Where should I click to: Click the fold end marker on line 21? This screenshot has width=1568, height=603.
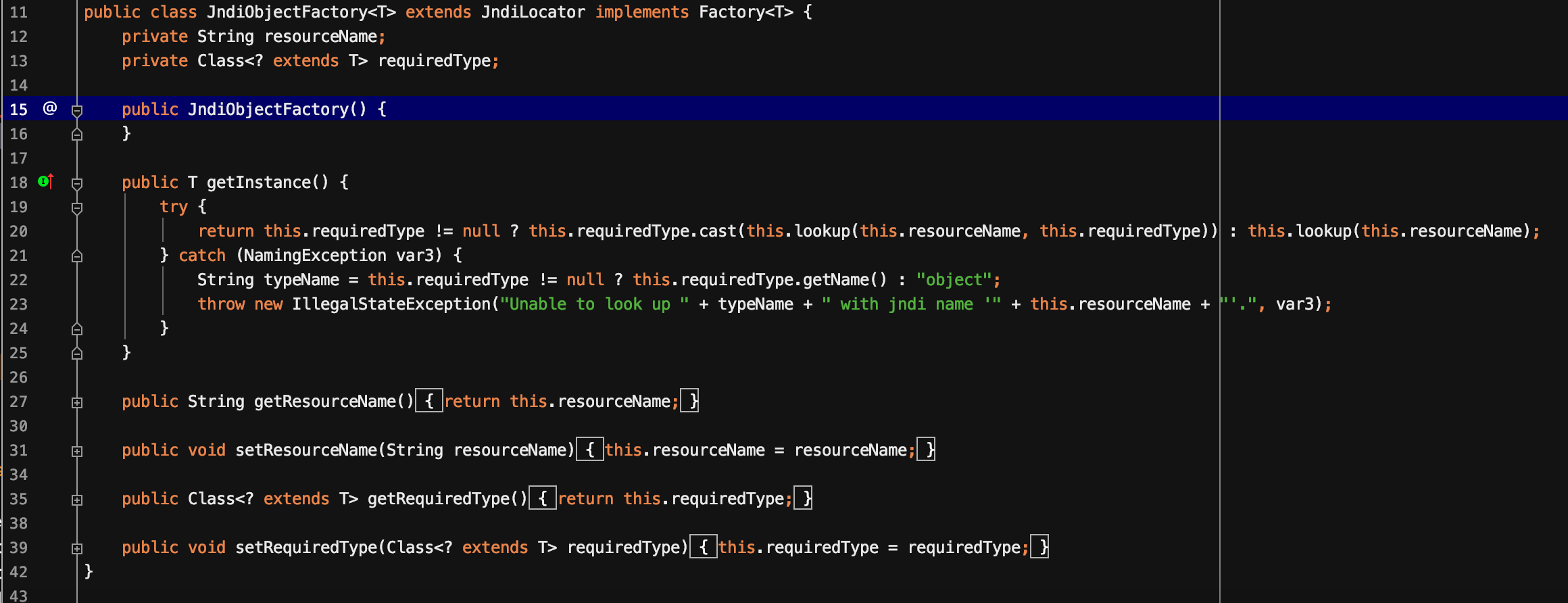(77, 256)
